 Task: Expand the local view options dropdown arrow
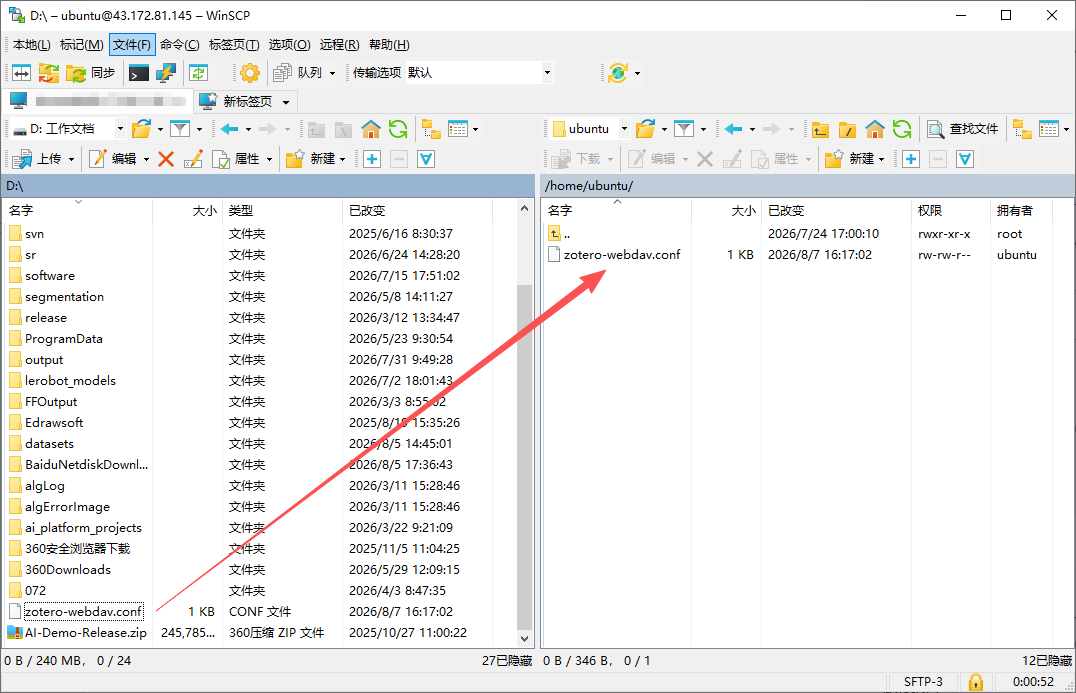click(475, 129)
